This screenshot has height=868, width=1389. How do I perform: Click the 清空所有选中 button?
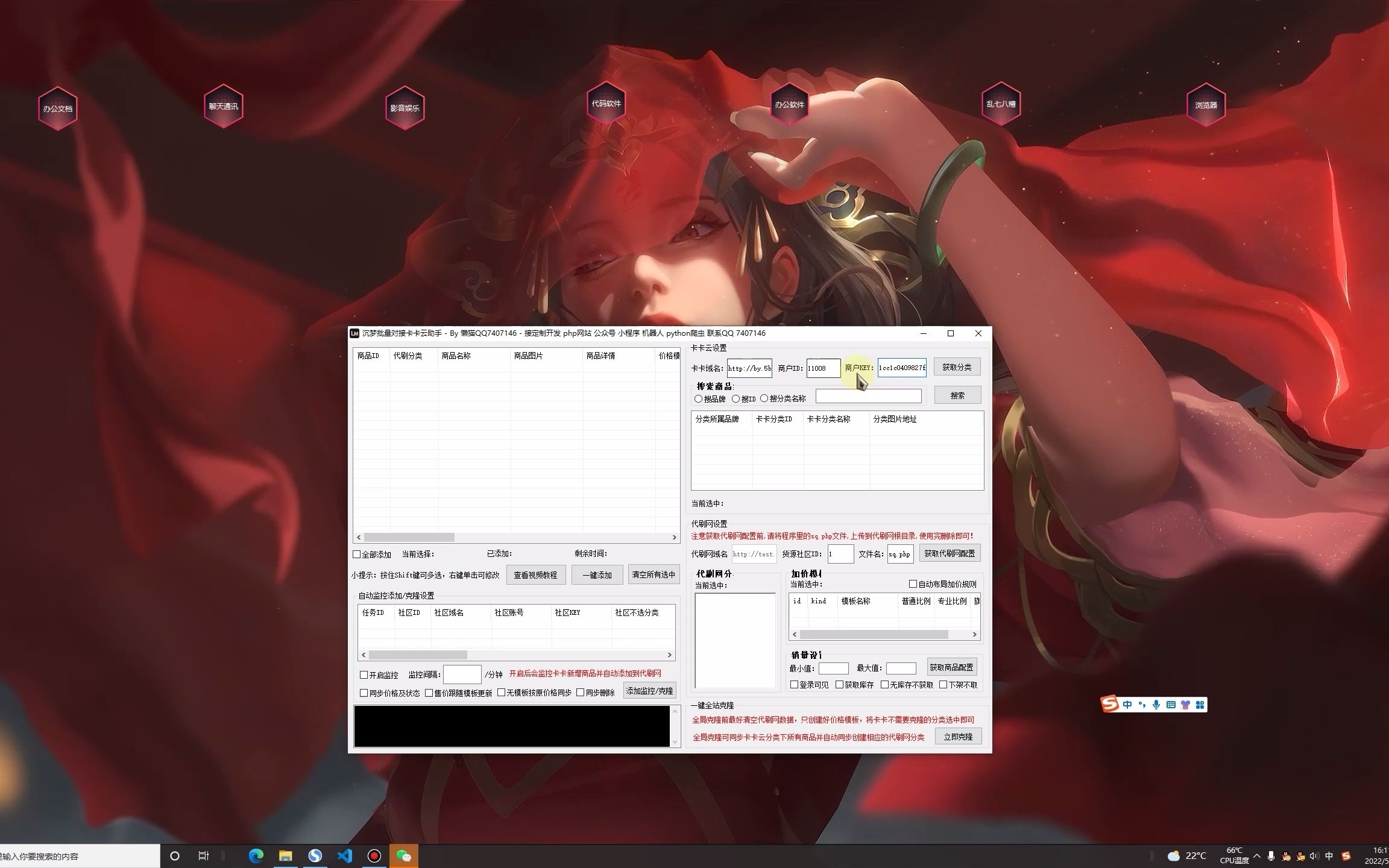coord(654,574)
